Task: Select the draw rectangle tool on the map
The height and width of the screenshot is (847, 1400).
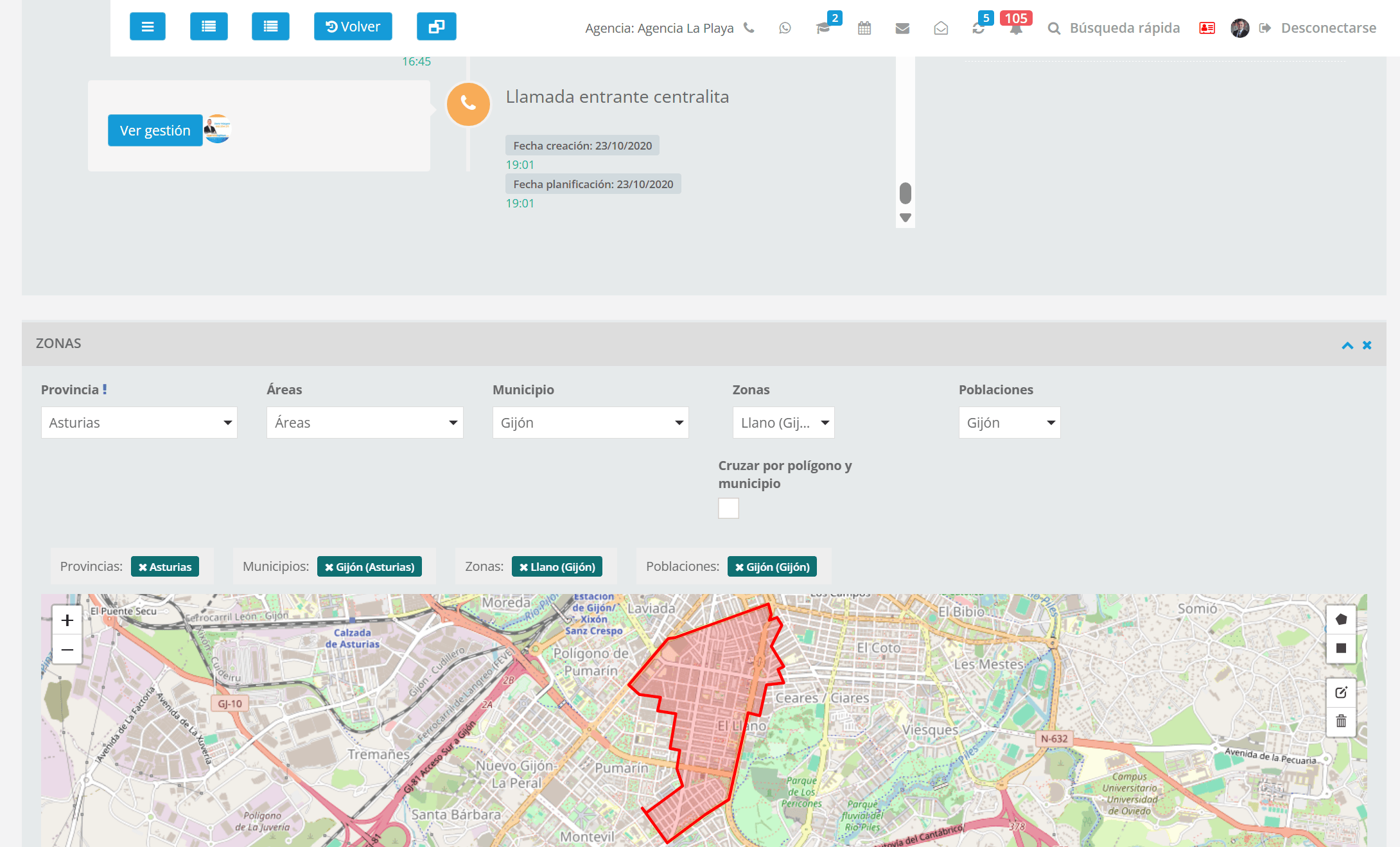Action: coord(1341,648)
